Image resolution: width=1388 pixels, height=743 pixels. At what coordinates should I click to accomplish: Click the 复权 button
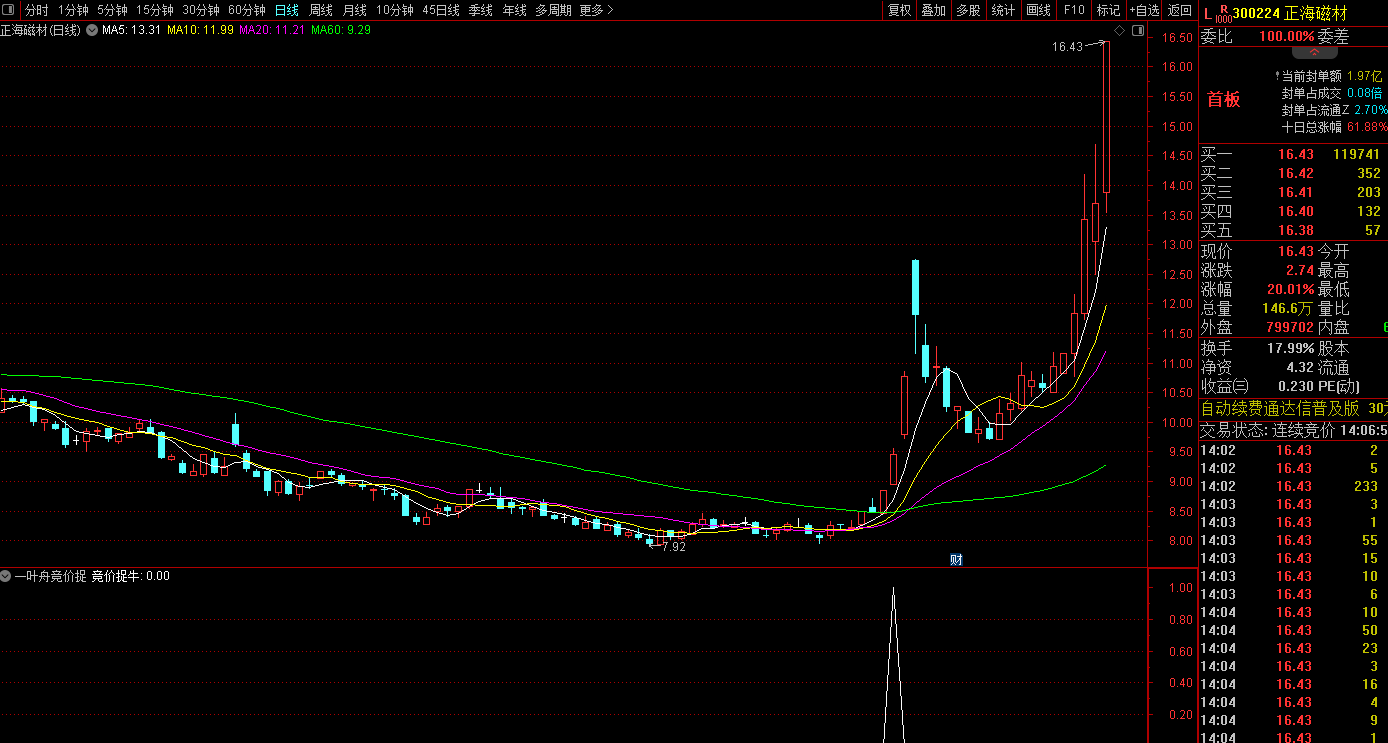(x=900, y=10)
